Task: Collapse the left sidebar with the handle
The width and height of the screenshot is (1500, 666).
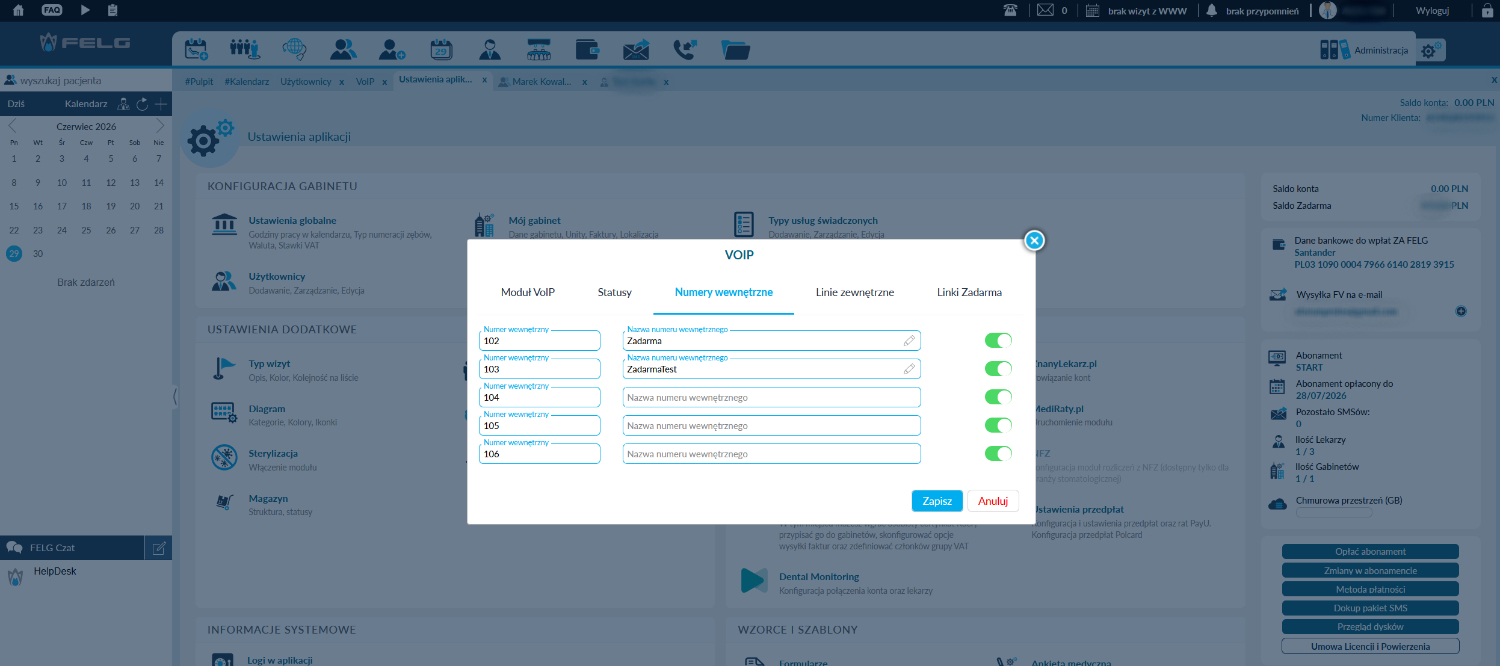Action: pyautogui.click(x=175, y=396)
